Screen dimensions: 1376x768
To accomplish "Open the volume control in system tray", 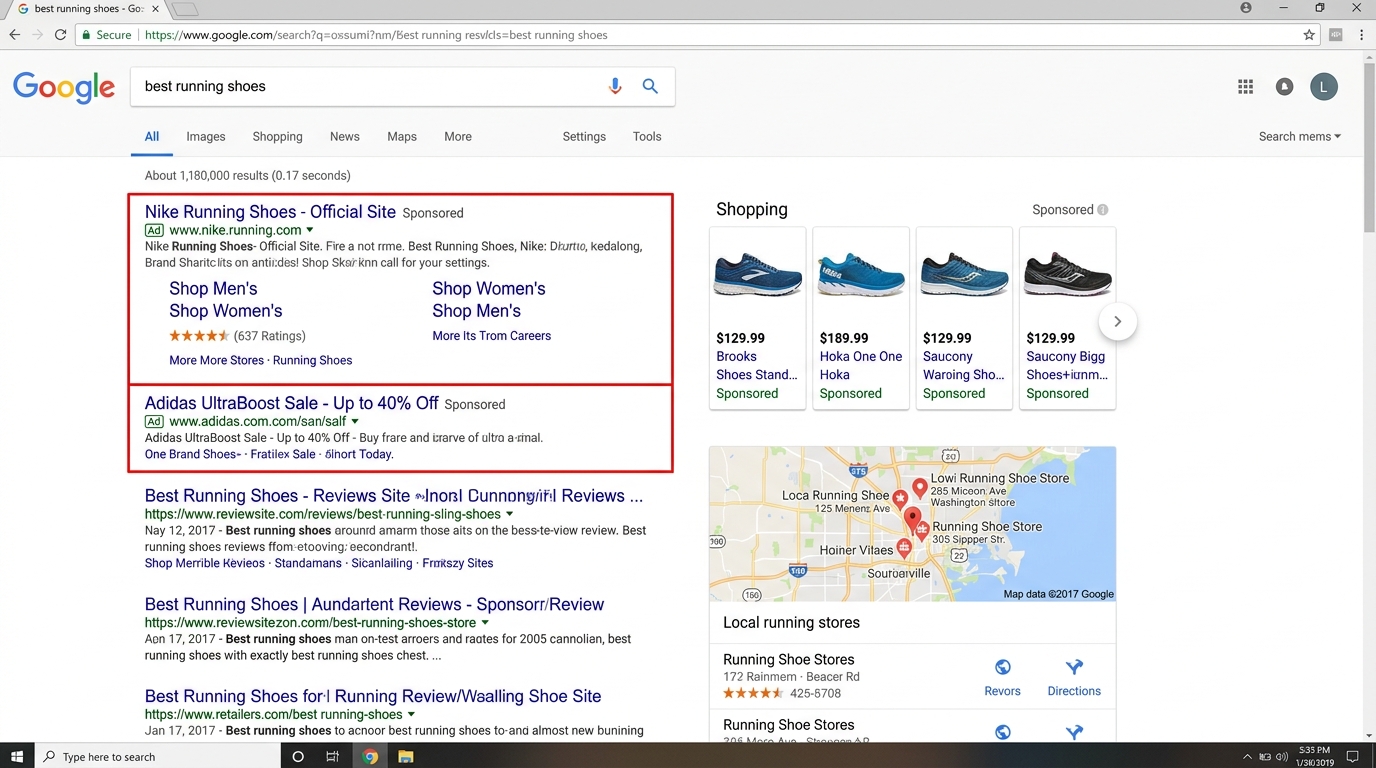I will [1282, 757].
